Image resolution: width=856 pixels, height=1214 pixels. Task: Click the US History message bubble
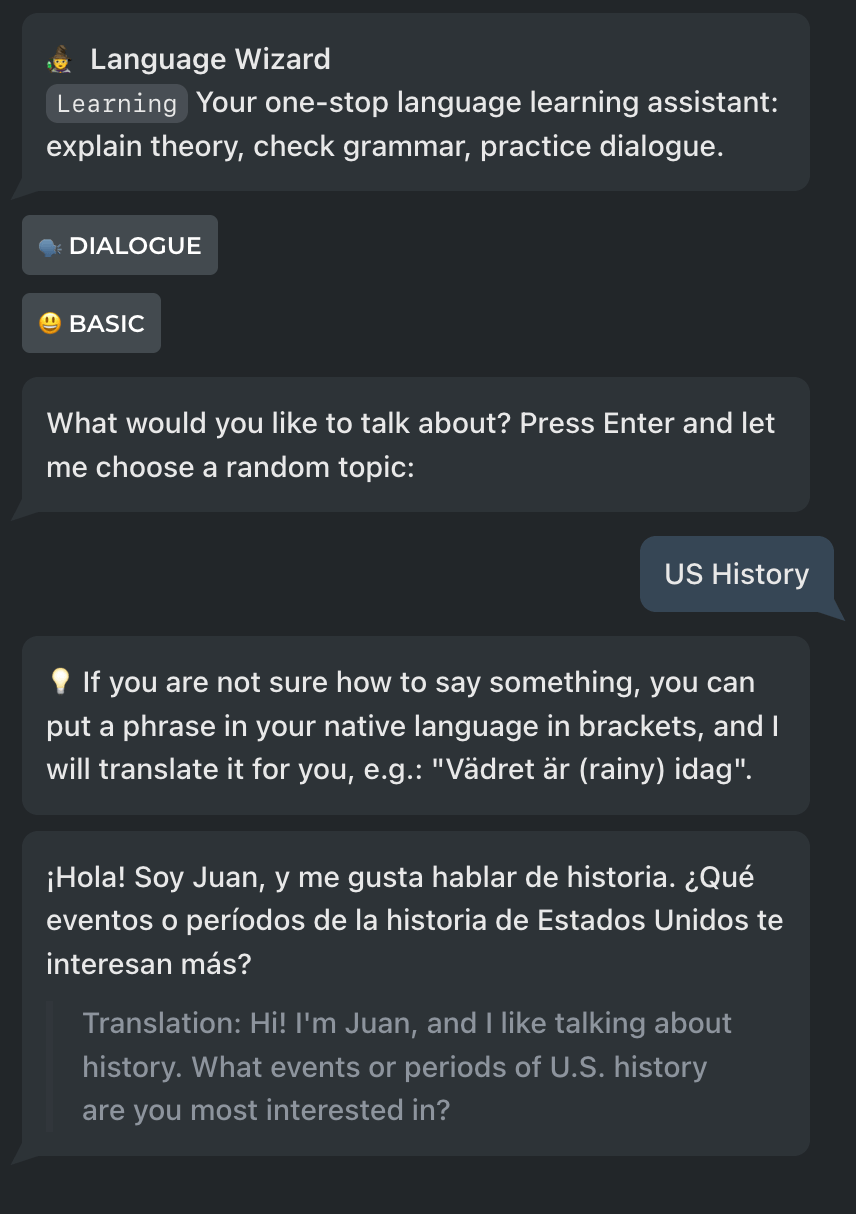(736, 574)
